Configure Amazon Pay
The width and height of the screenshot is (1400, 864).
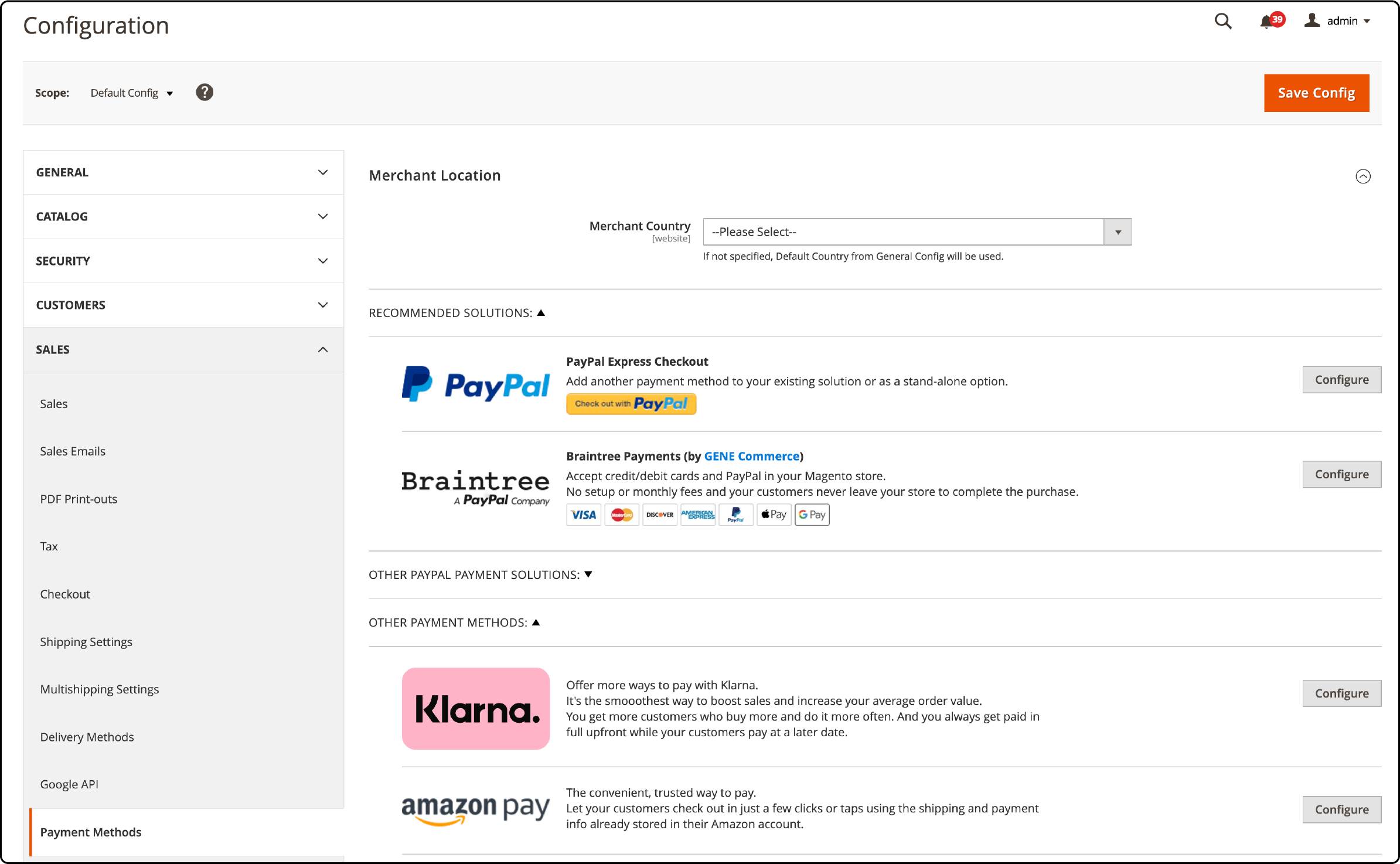coord(1341,809)
